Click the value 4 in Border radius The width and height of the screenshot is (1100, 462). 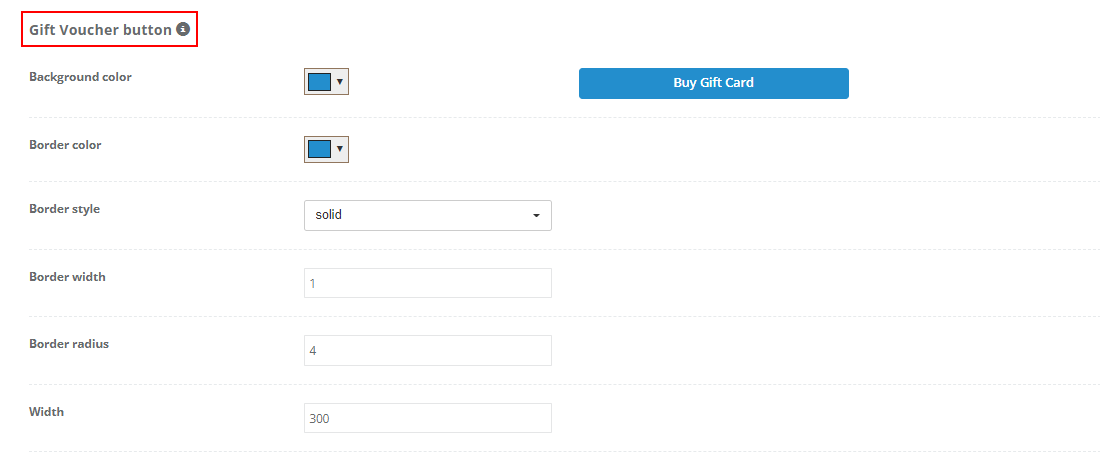(313, 351)
